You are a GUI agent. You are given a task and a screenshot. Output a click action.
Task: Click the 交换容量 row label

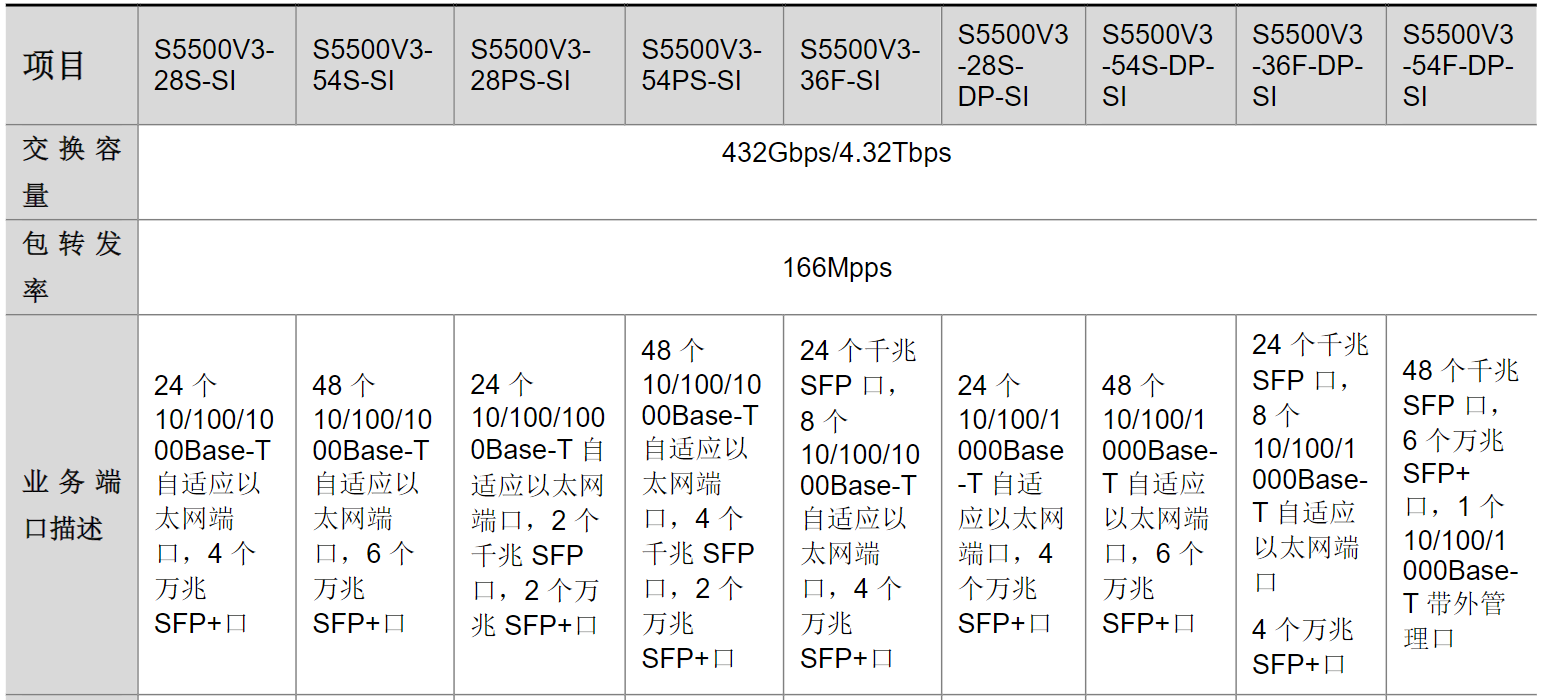click(x=71, y=172)
